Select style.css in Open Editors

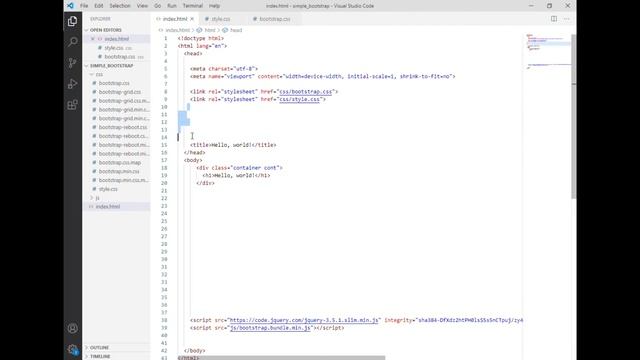point(113,48)
